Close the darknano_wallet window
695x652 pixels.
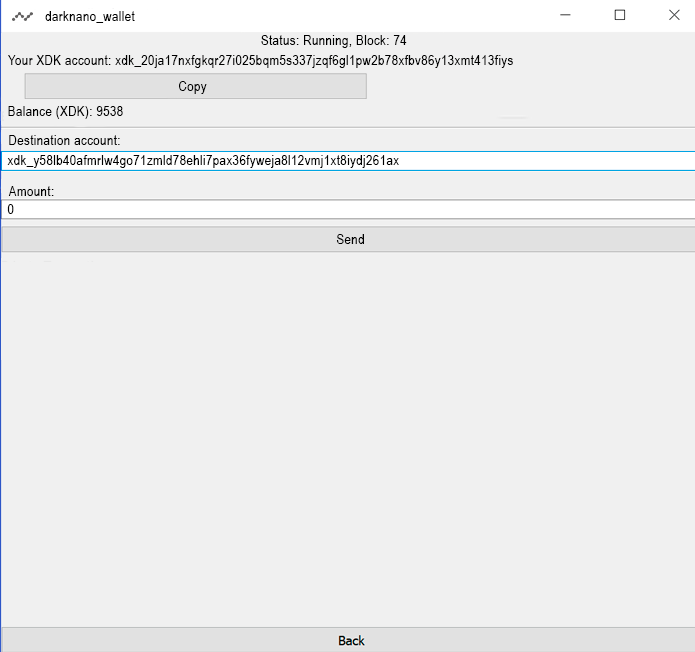[x=674, y=16]
